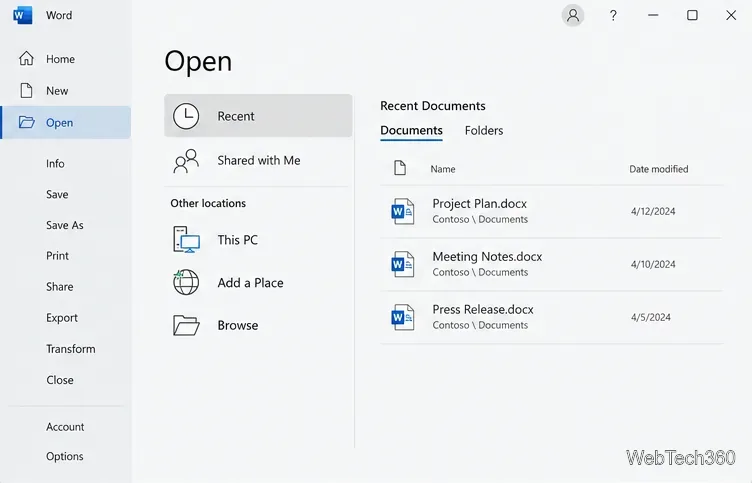Click the Word file icon for Meeting Notes.docx
The image size is (752, 483).
click(403, 264)
